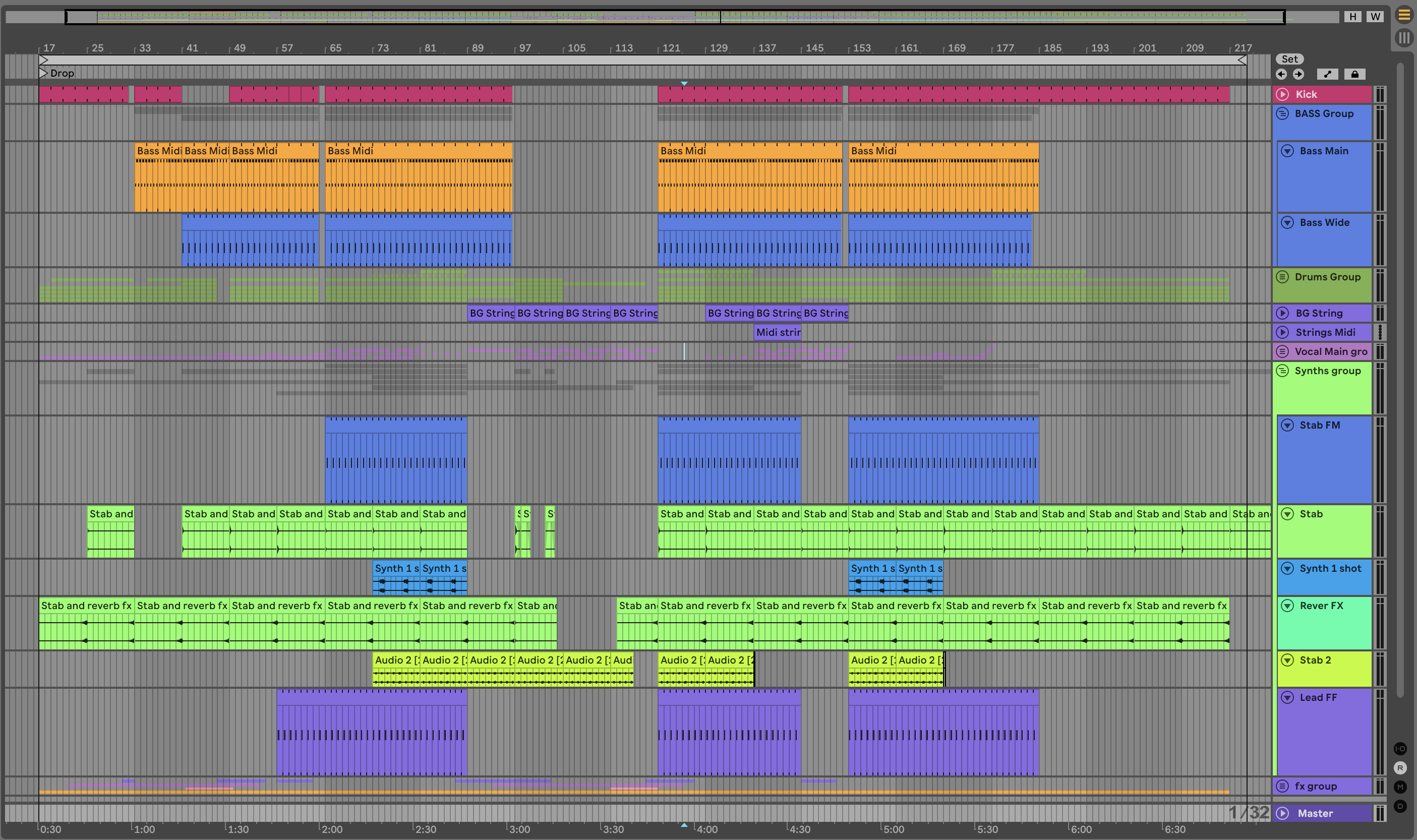Click the previous locator arrow button
1417x840 pixels.
coord(1282,74)
